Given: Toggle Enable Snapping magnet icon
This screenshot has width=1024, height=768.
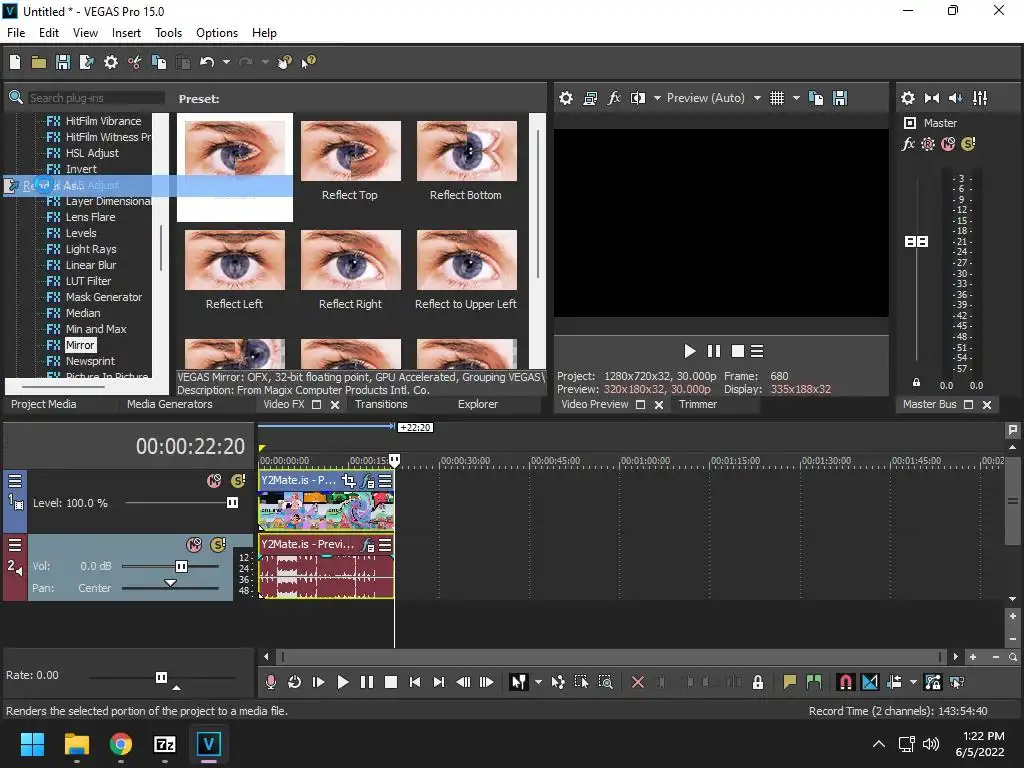Looking at the screenshot, I should point(846,682).
